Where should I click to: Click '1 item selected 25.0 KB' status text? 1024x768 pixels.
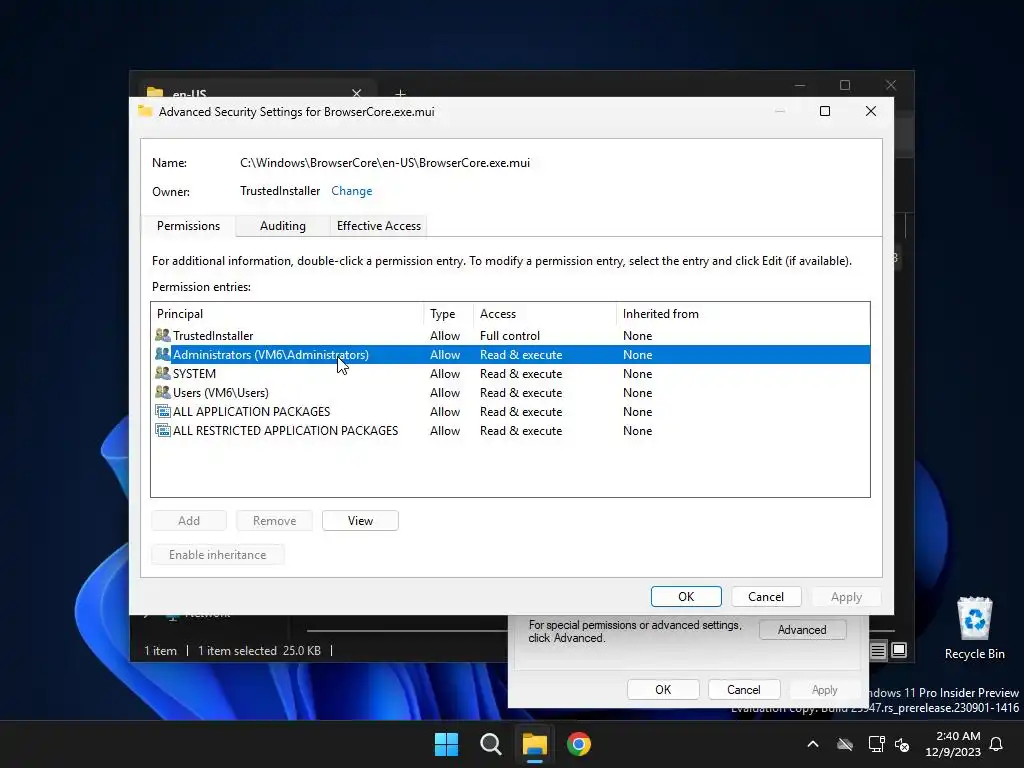[259, 650]
